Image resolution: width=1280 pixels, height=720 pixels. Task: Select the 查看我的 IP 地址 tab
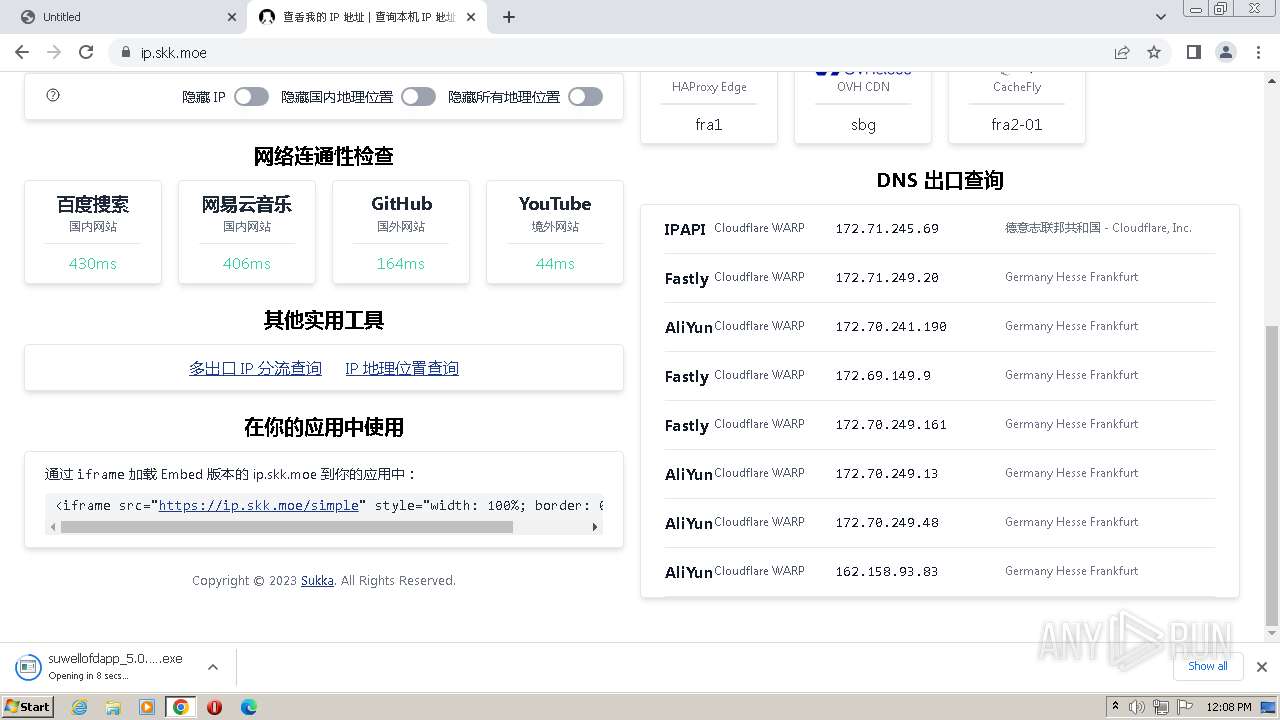[366, 17]
